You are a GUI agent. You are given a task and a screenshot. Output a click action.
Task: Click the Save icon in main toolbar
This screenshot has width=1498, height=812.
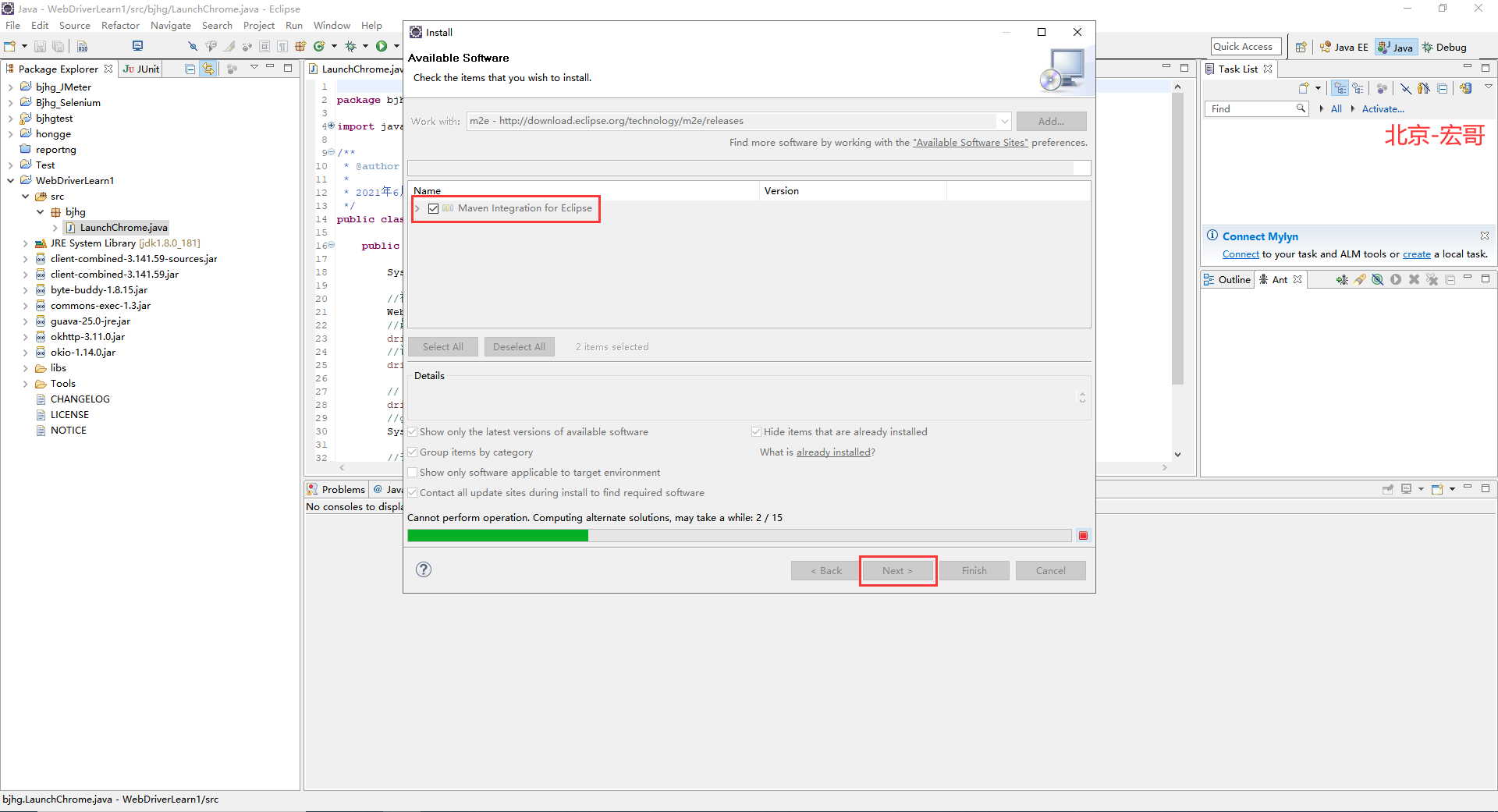coord(41,47)
